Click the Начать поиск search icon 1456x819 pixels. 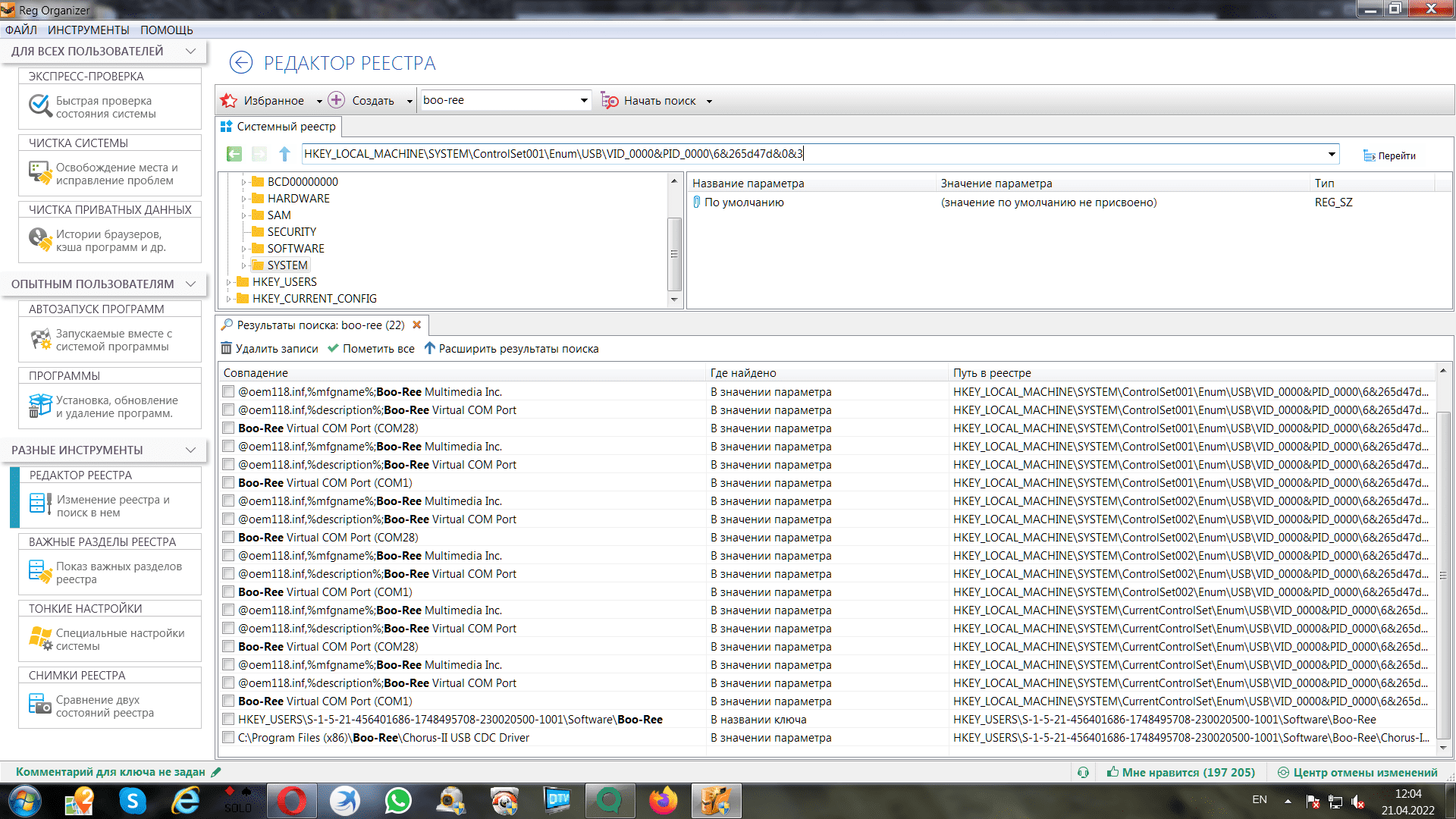[x=610, y=100]
